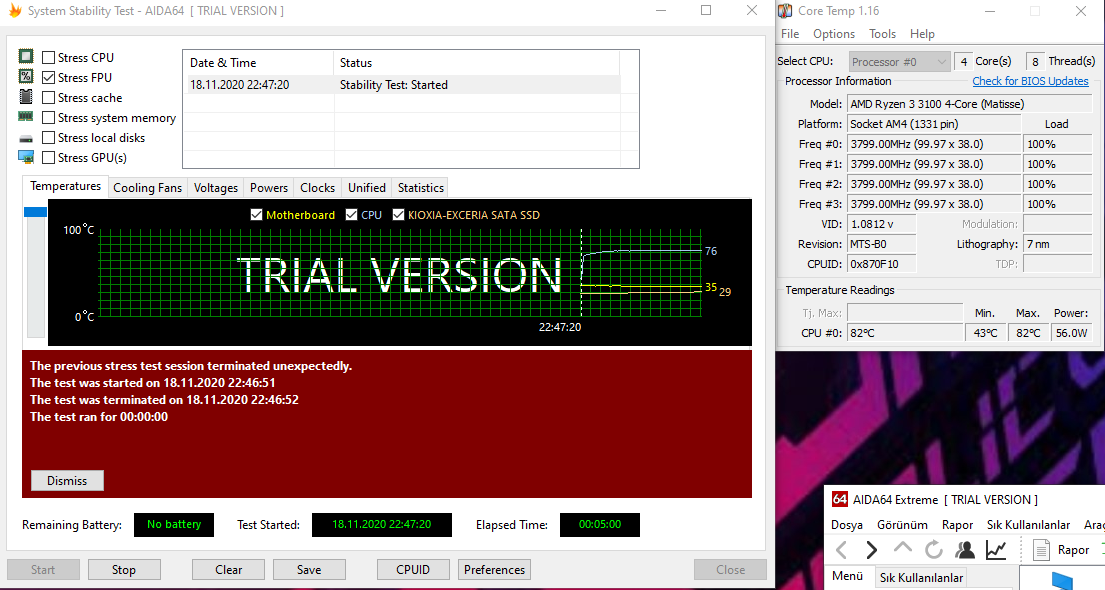The height and width of the screenshot is (590, 1105).
Task: Switch to the Statistics tab
Action: tap(420, 188)
